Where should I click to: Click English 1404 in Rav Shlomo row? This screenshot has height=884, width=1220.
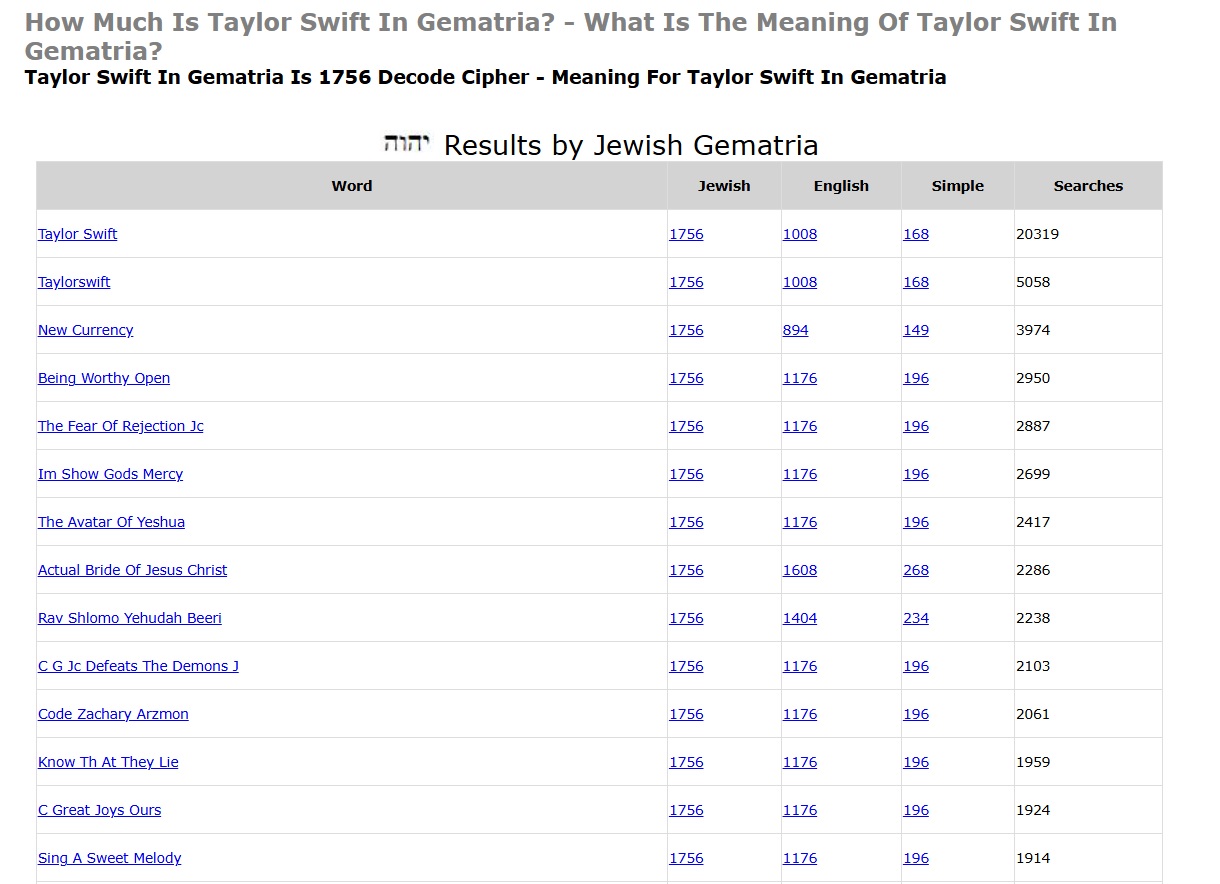(x=800, y=618)
